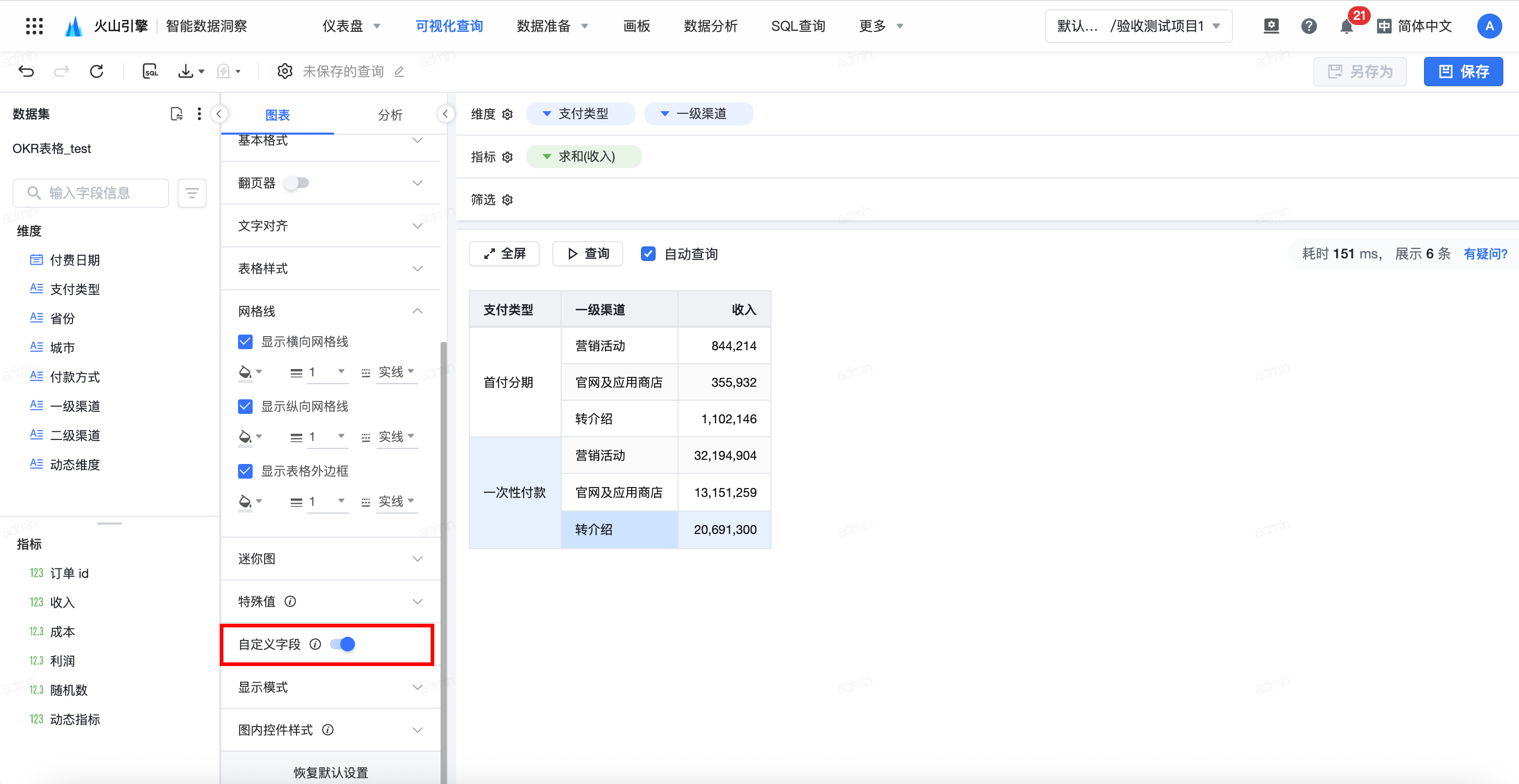
Task: Uncheck 显示纵向网格线 checkbox
Action: [x=245, y=407]
